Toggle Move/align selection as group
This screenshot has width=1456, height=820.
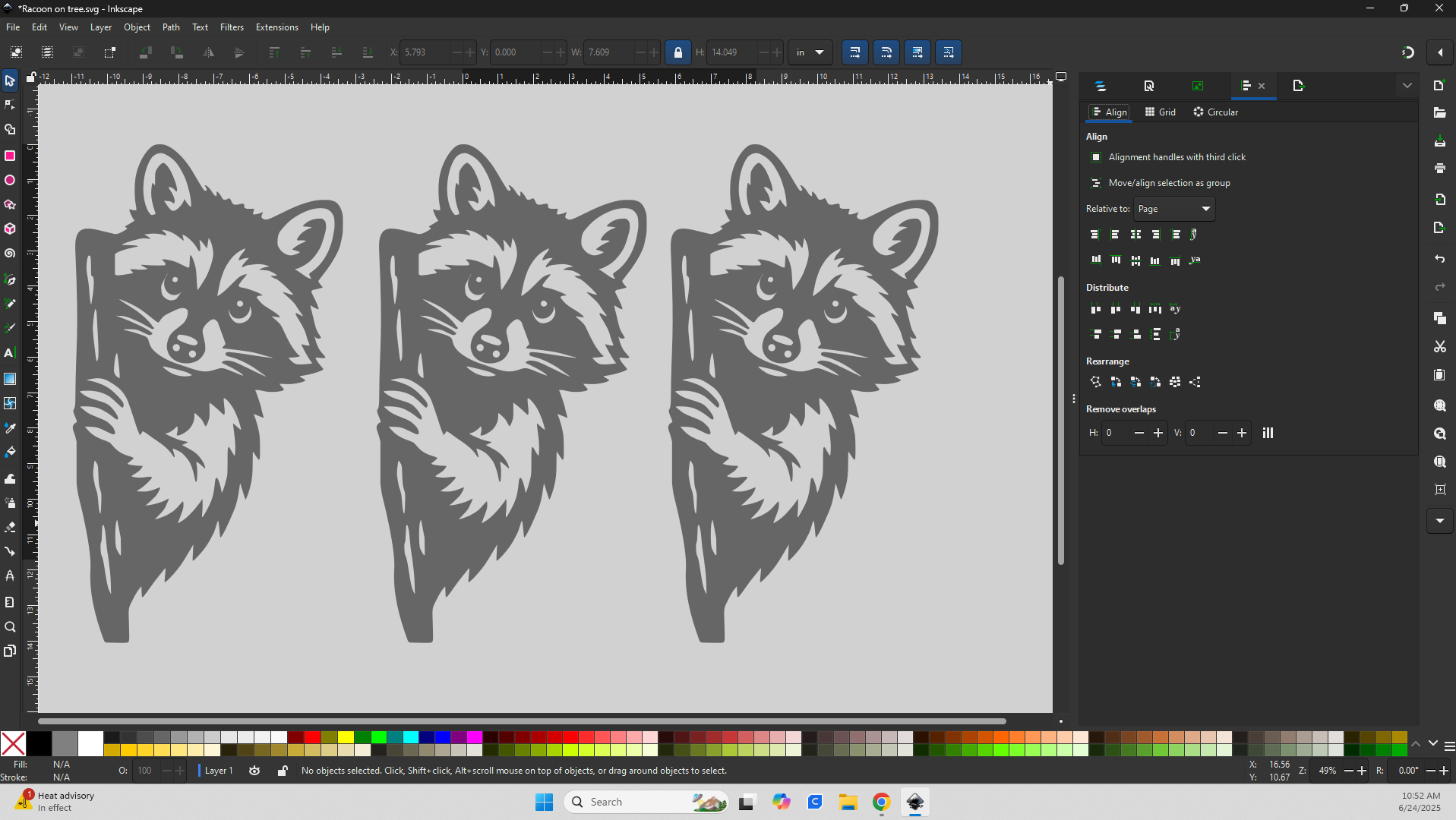pos(1096,183)
